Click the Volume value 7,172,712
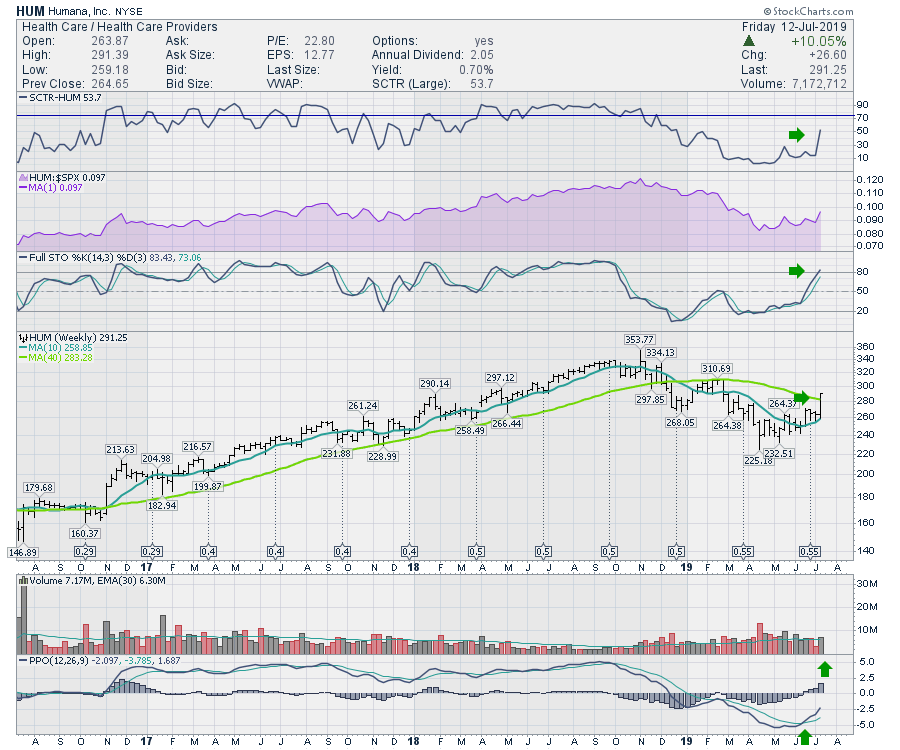Image resolution: width=900 pixels, height=750 pixels. pos(819,84)
